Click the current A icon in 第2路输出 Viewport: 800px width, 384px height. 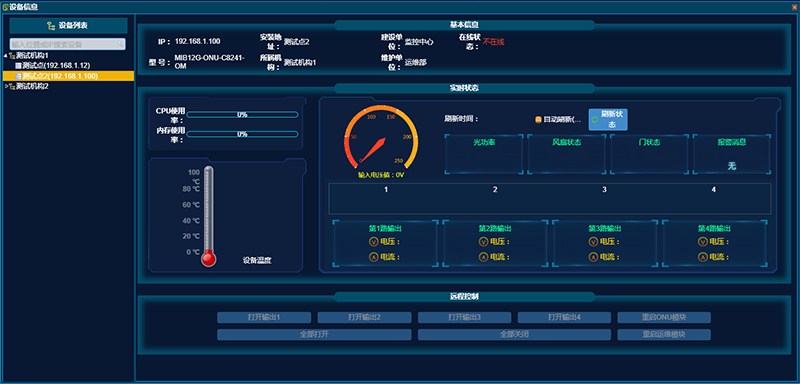[x=483, y=257]
